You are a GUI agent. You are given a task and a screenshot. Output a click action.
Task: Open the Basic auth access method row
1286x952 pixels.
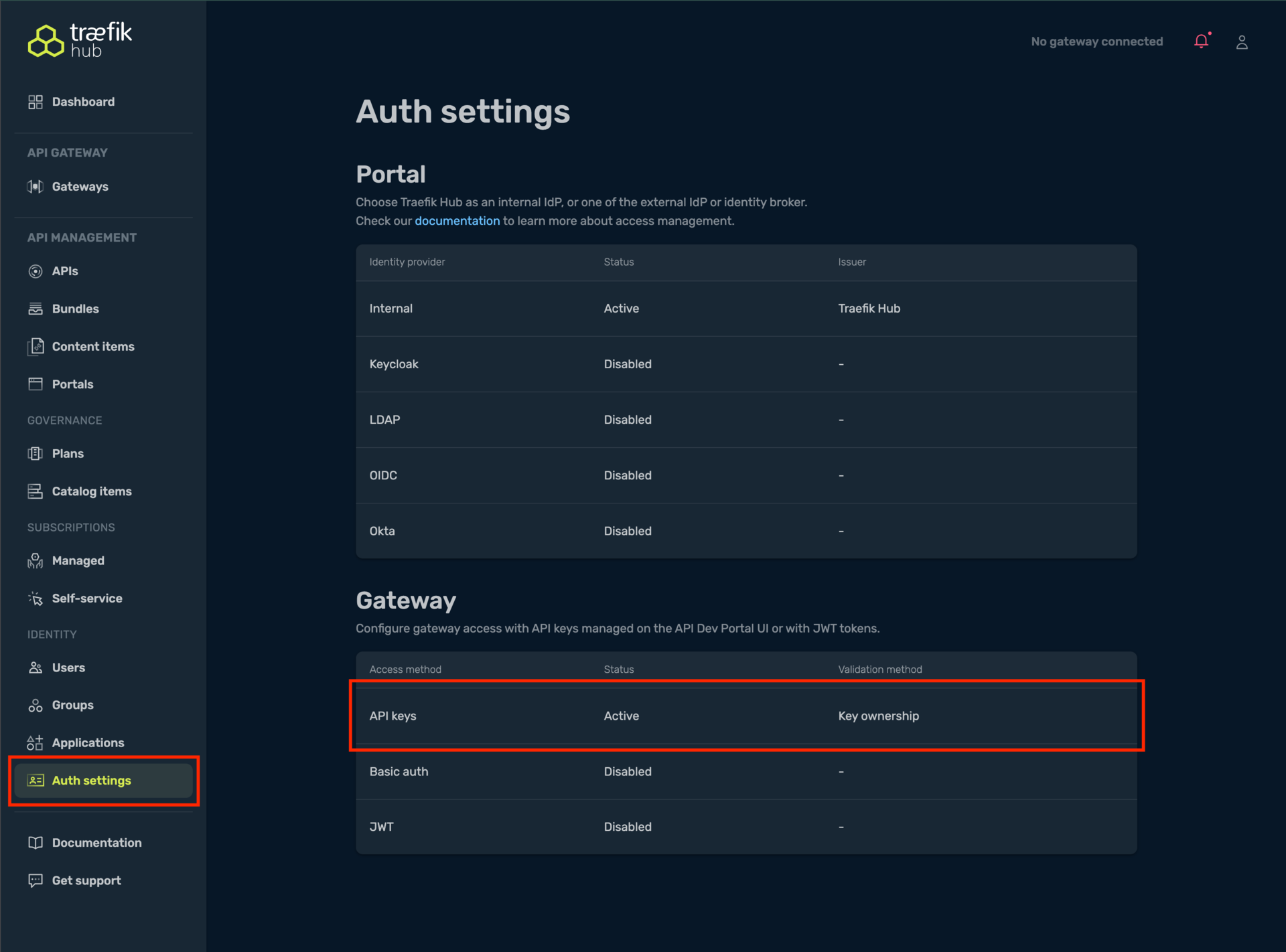coord(746,771)
